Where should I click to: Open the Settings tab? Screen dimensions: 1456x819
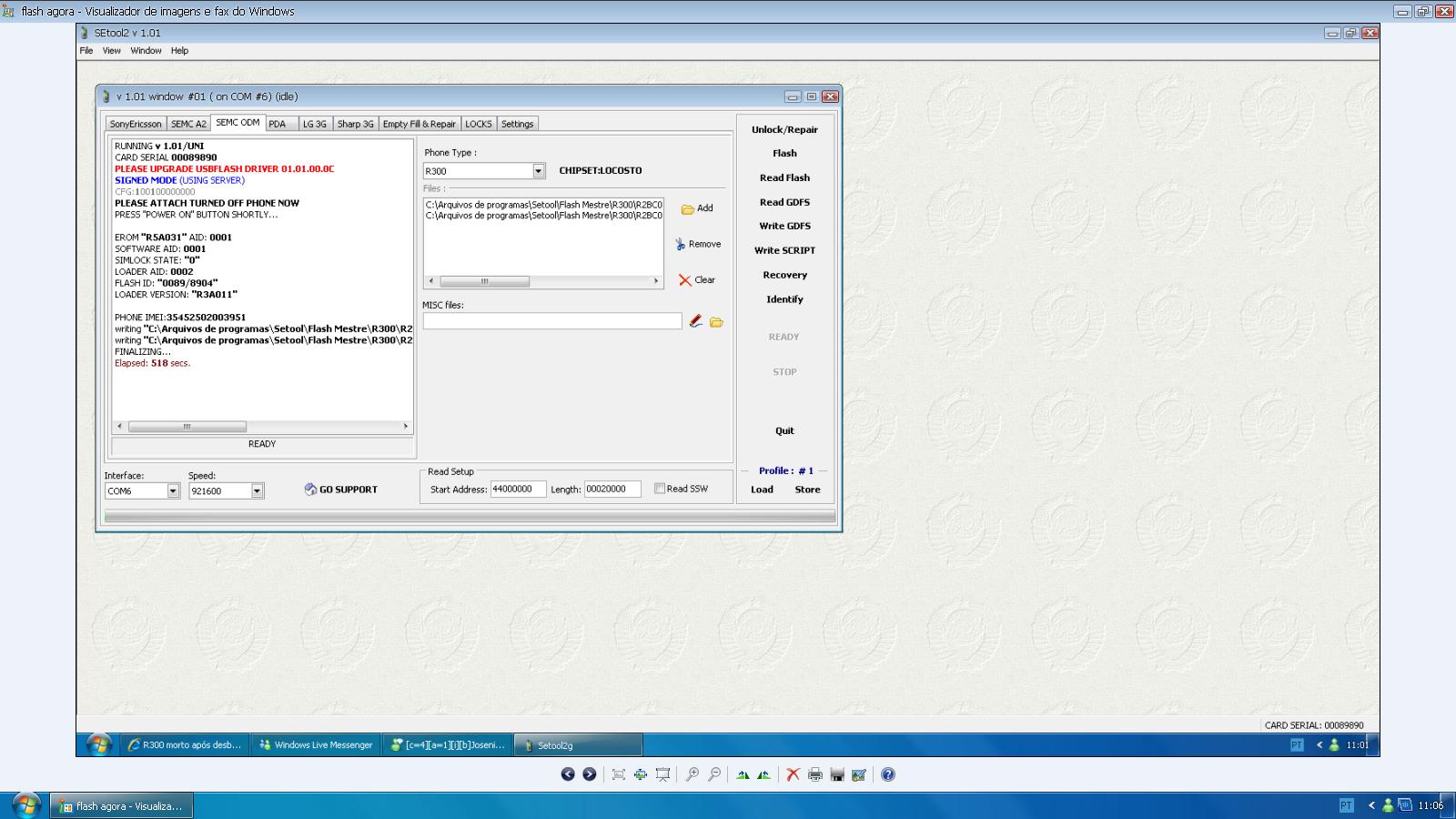click(x=517, y=124)
